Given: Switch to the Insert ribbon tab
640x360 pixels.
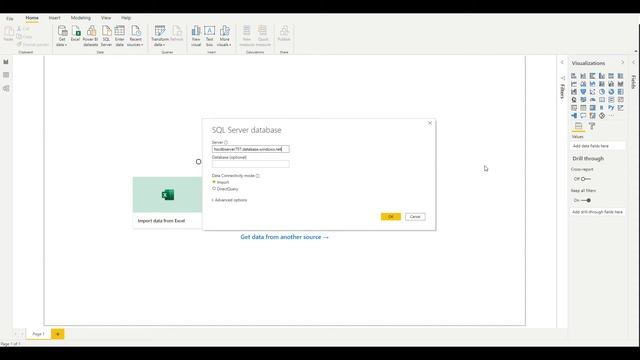Looking at the screenshot, I should pos(54,18).
